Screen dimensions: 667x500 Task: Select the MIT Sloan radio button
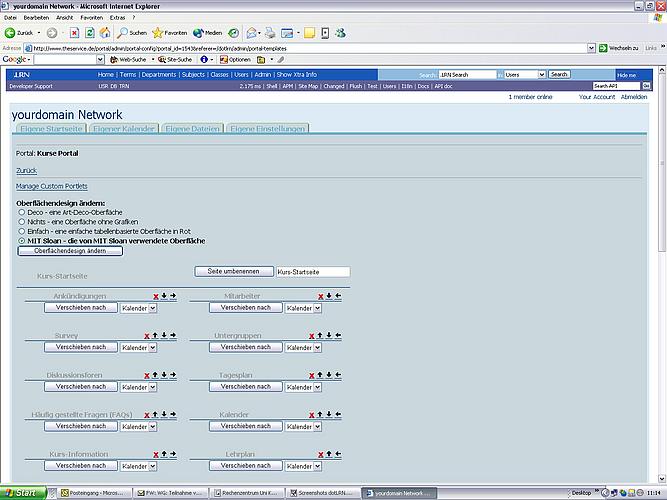point(22,241)
